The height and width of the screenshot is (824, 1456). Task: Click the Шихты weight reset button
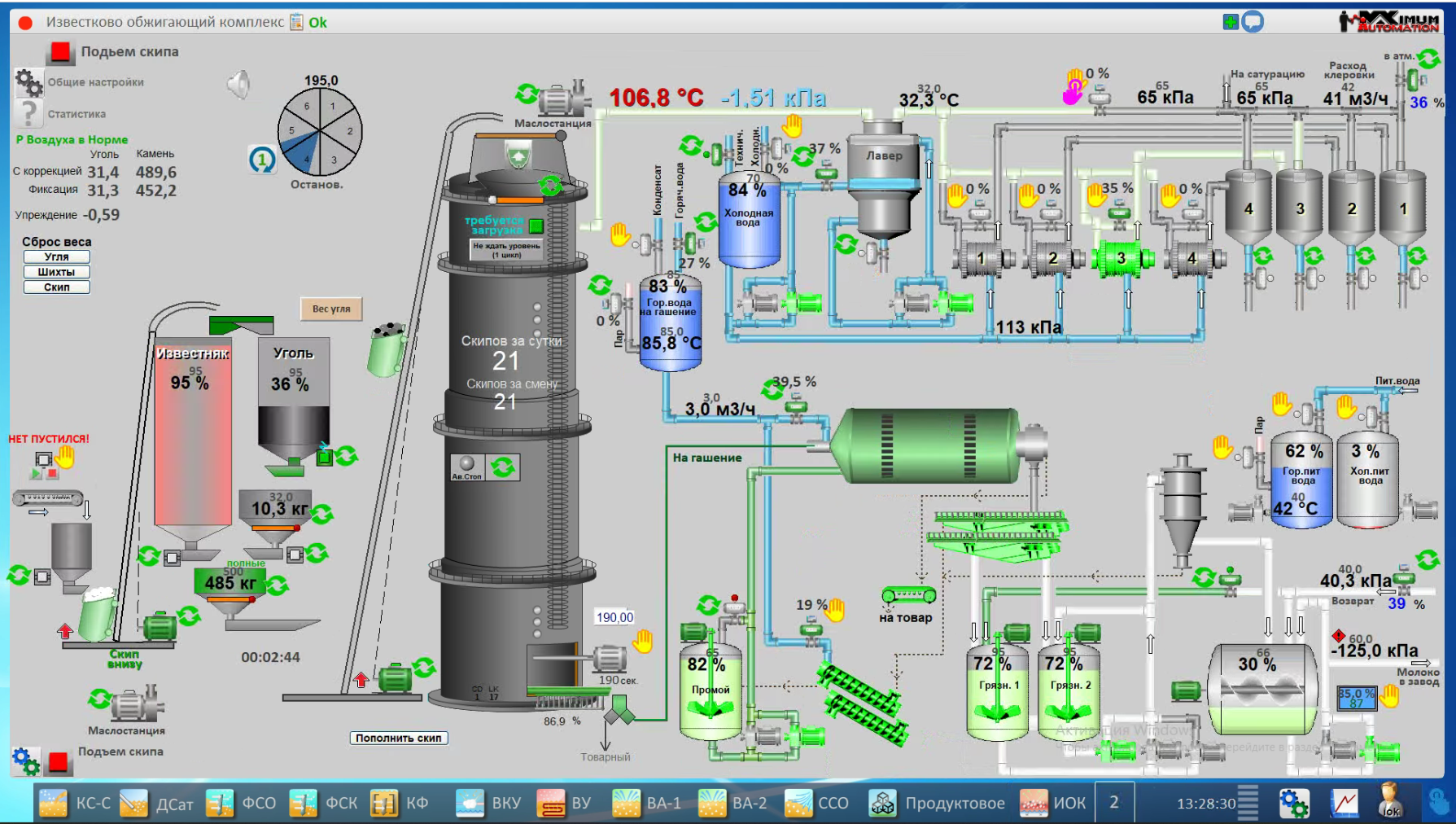pos(56,272)
